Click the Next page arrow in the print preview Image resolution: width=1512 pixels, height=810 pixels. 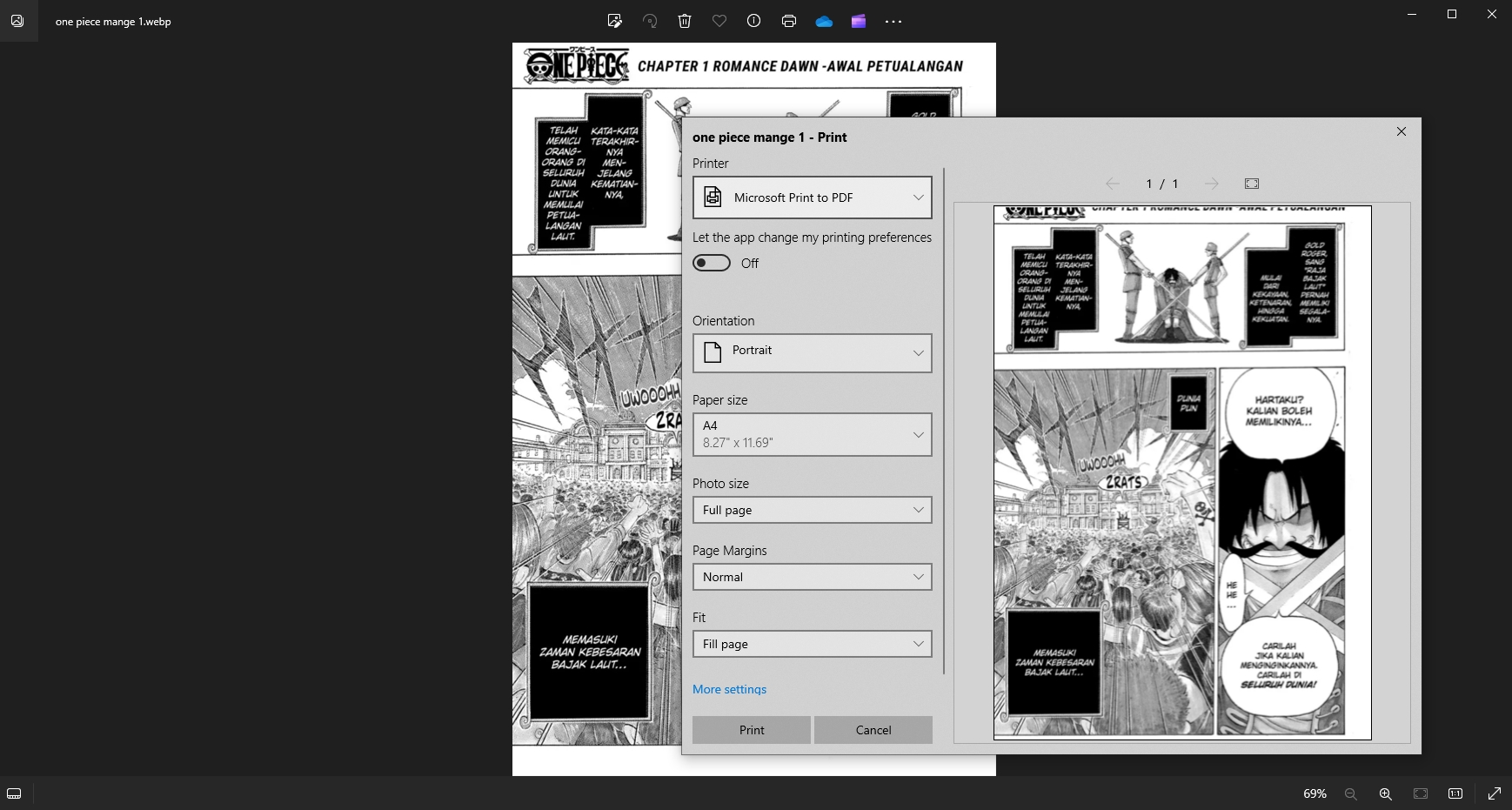[x=1212, y=184]
